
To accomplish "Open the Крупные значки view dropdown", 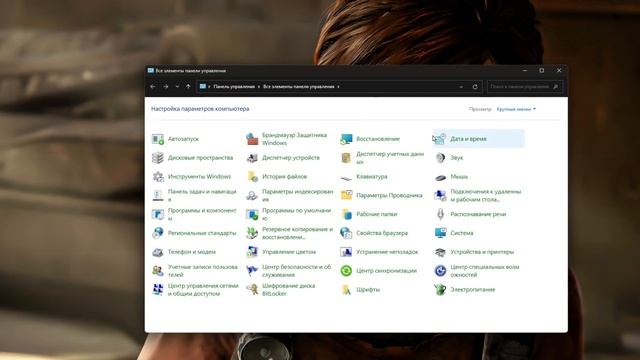I will point(516,109).
